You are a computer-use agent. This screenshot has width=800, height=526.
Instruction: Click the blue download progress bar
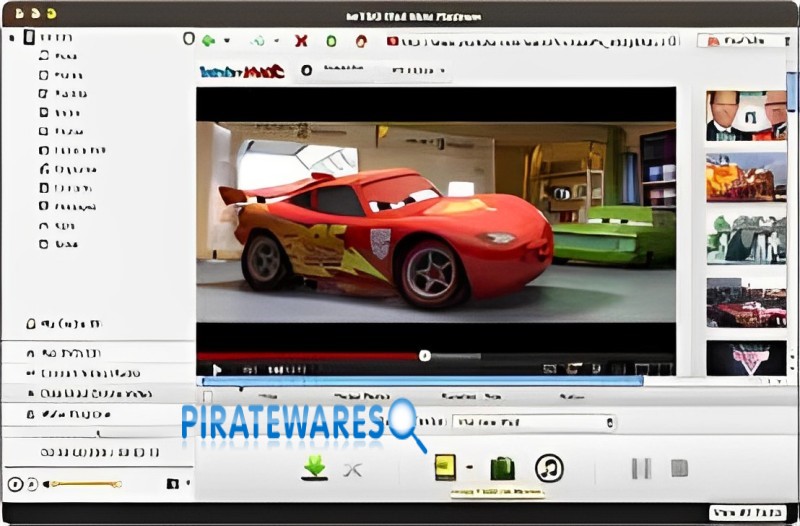pos(422,381)
